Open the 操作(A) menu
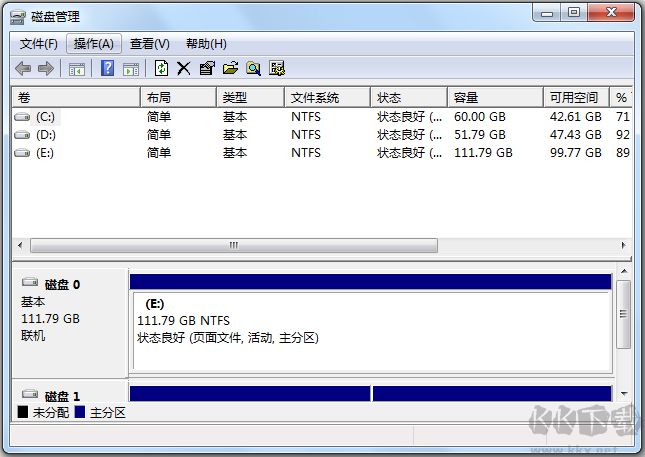Screen dimensions: 645x457 click(94, 44)
